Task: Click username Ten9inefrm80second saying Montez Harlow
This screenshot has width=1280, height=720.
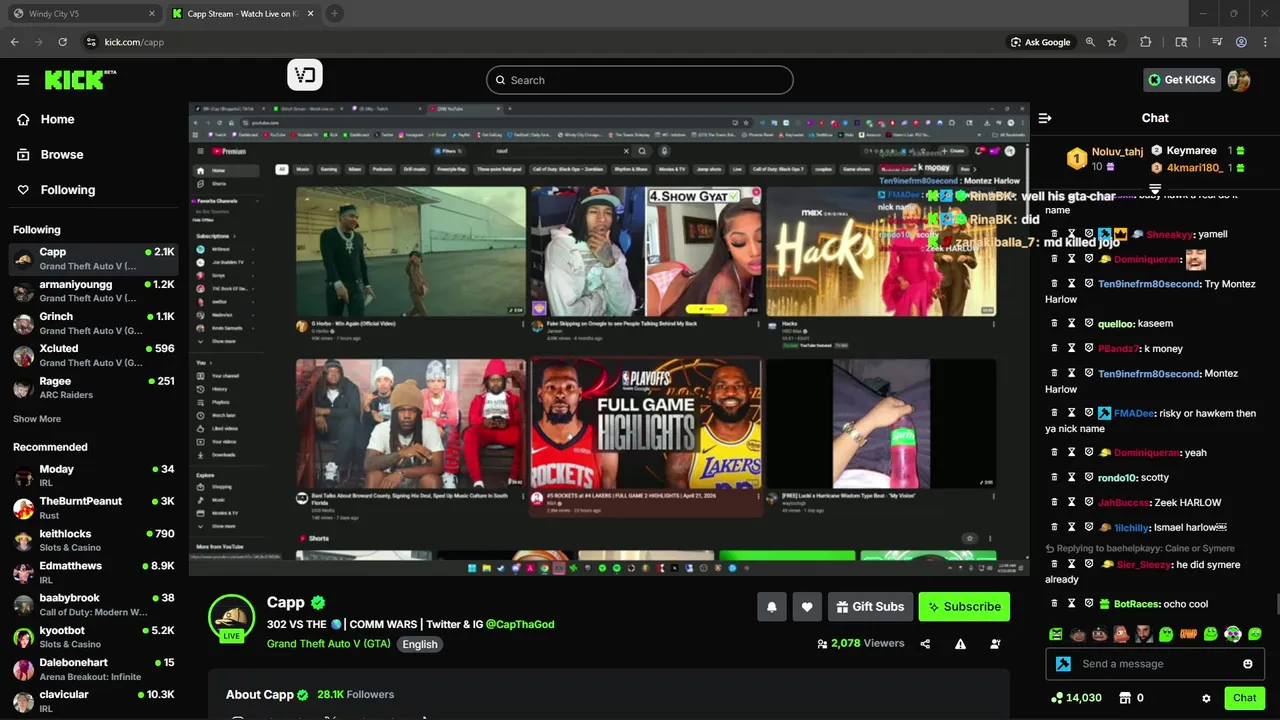Action: pos(1149,374)
